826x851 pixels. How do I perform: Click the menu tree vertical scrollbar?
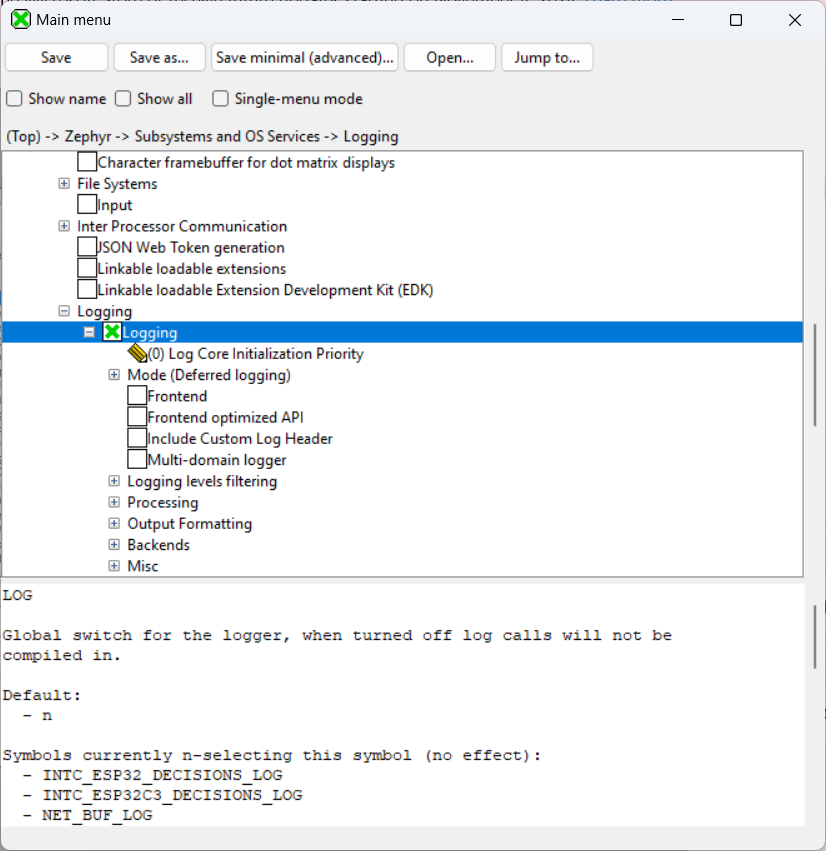(815, 374)
